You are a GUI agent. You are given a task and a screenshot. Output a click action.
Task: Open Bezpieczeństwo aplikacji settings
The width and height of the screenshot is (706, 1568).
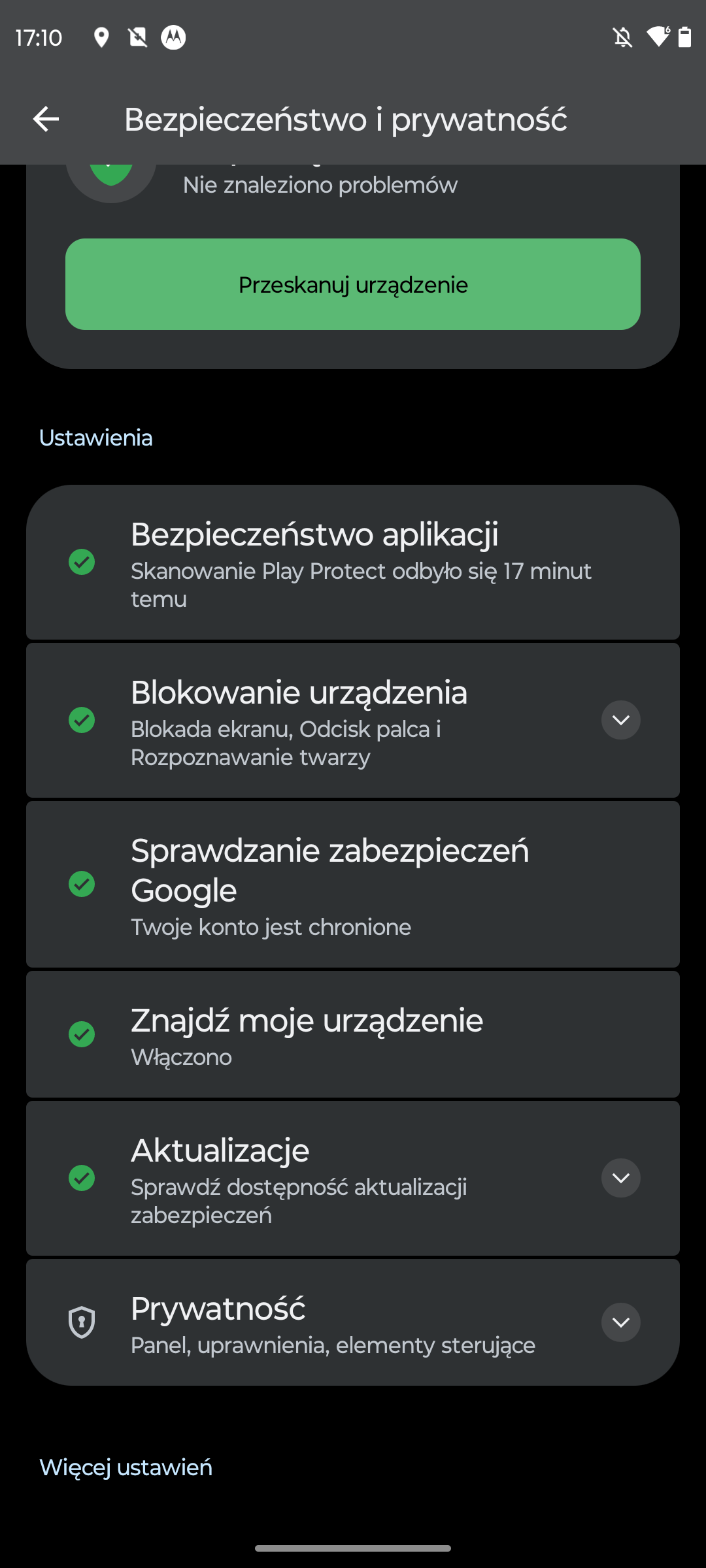[x=353, y=562]
